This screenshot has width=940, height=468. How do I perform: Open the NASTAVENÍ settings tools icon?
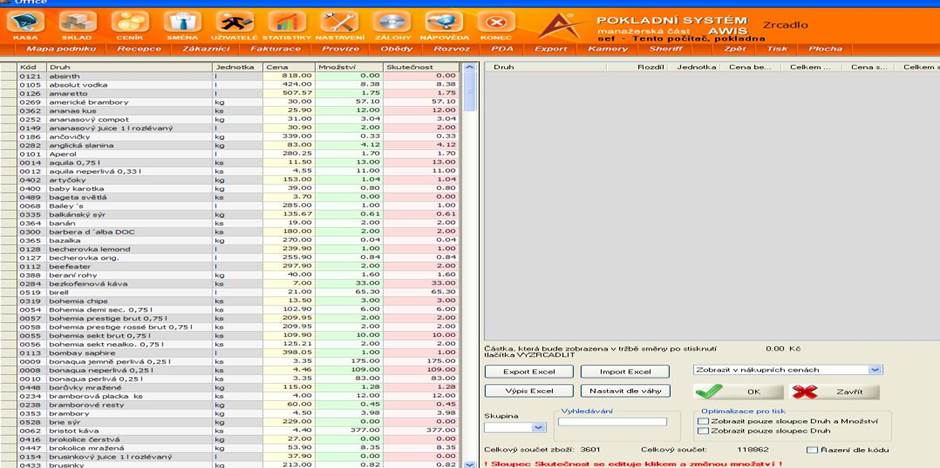339,22
